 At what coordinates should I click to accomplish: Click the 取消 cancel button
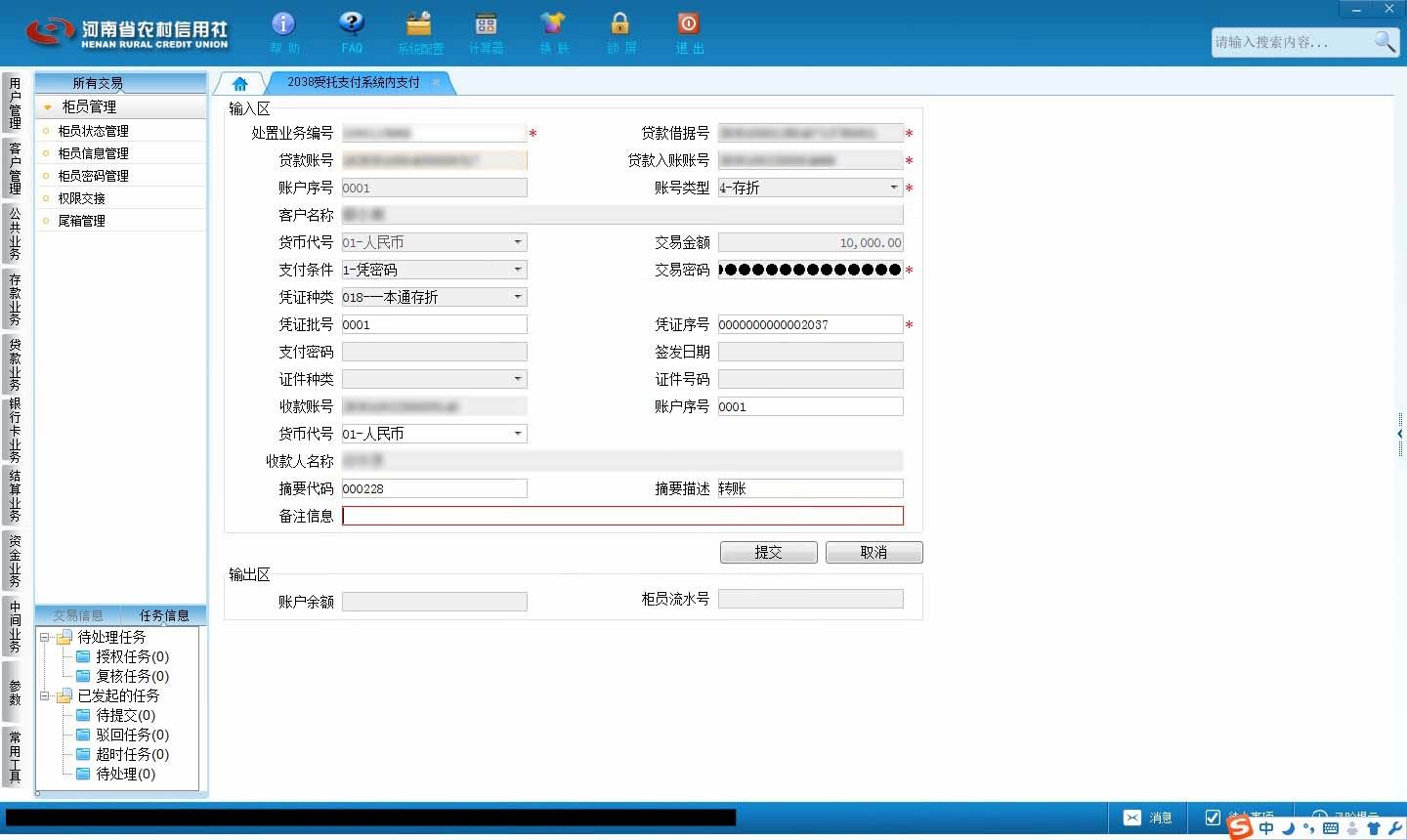[874, 553]
